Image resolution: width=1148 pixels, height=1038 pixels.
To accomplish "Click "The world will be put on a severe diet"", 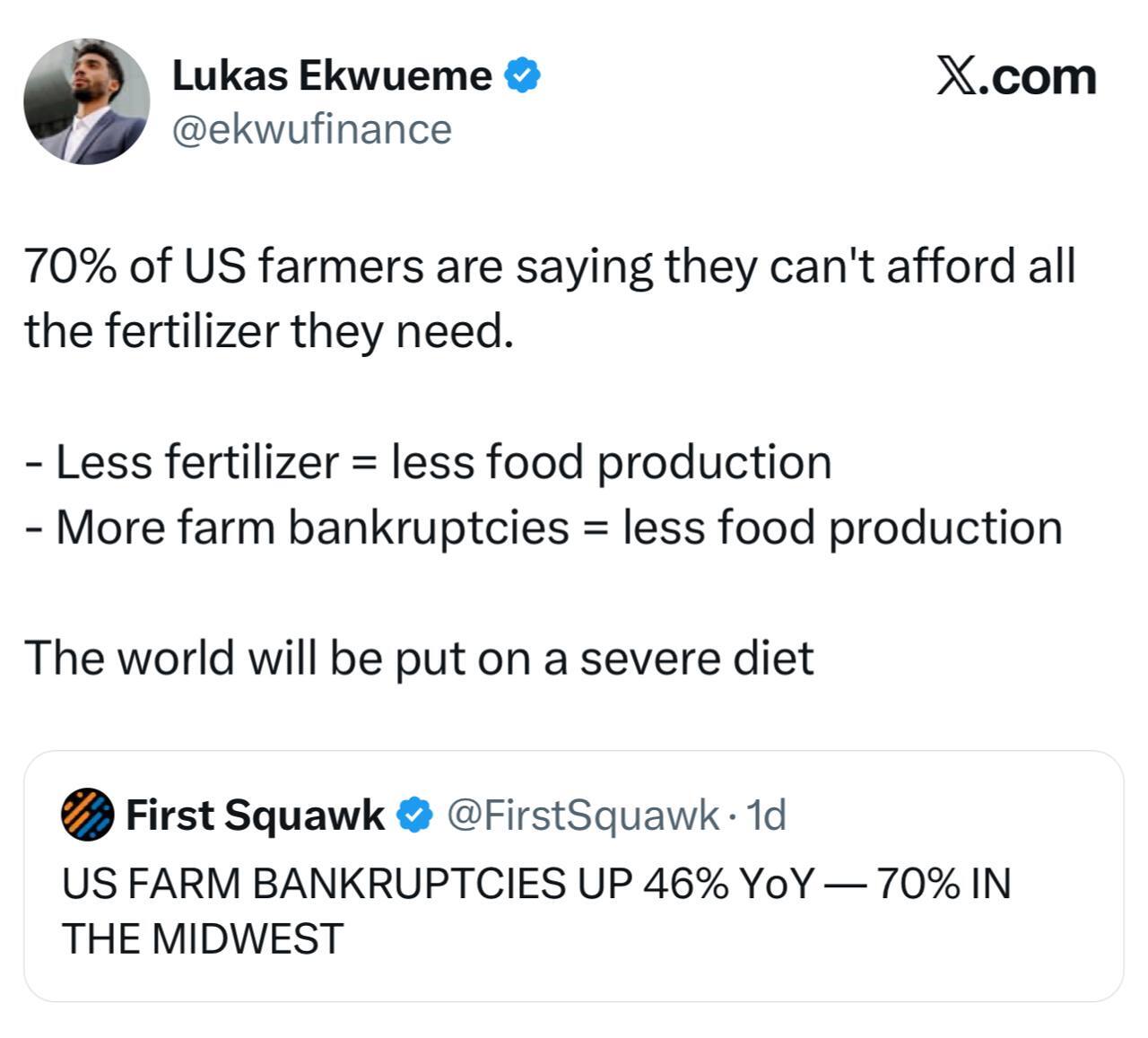I will tap(419, 658).
